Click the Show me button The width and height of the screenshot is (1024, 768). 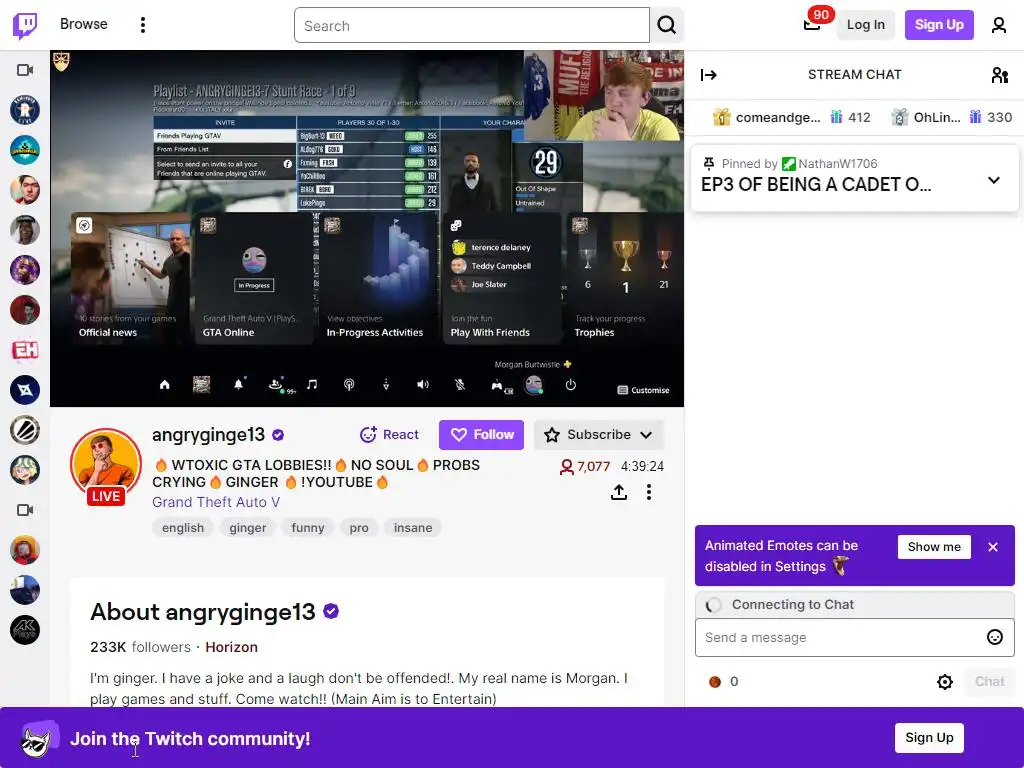tap(934, 547)
